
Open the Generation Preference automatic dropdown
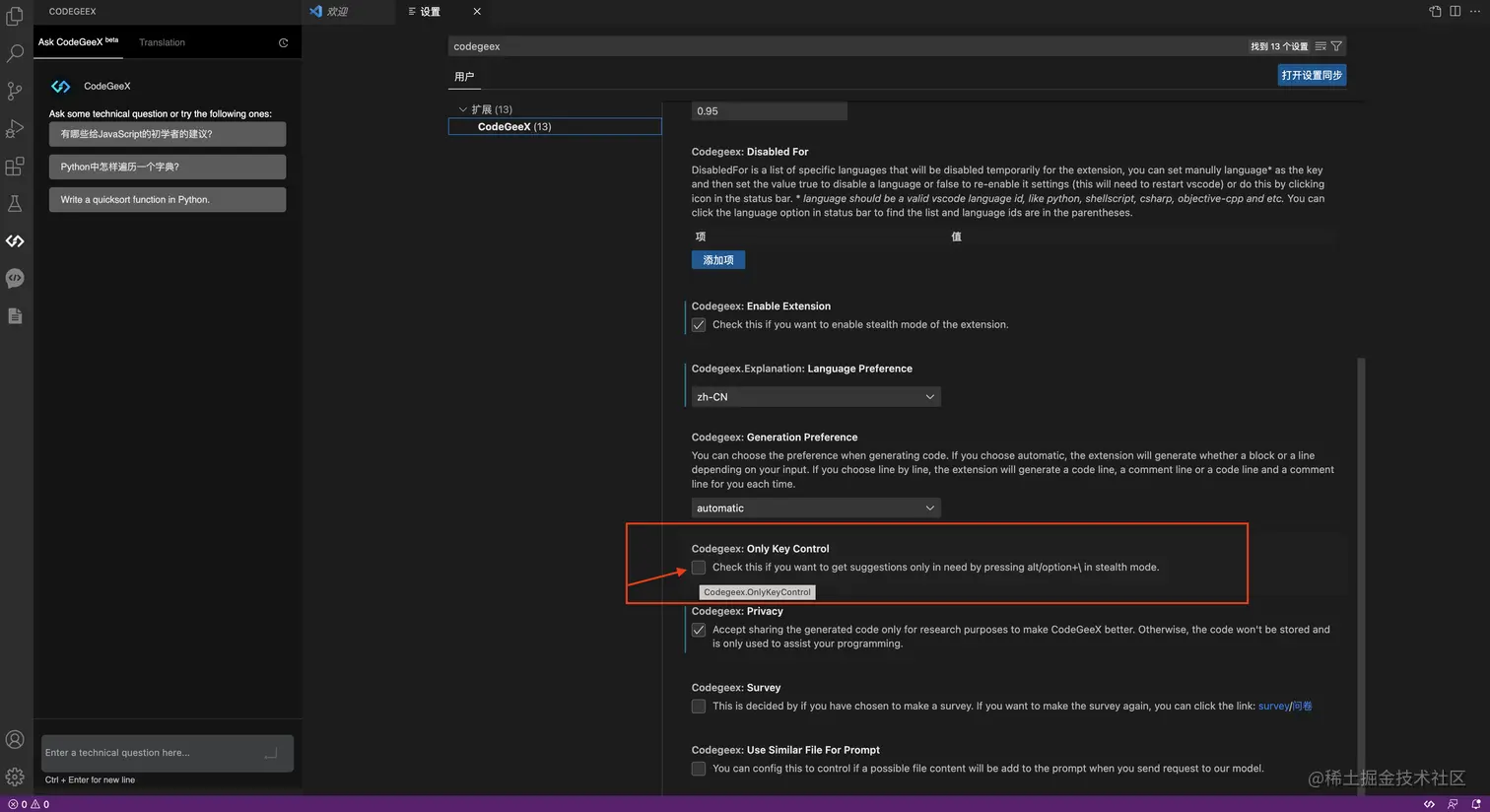[x=816, y=508]
